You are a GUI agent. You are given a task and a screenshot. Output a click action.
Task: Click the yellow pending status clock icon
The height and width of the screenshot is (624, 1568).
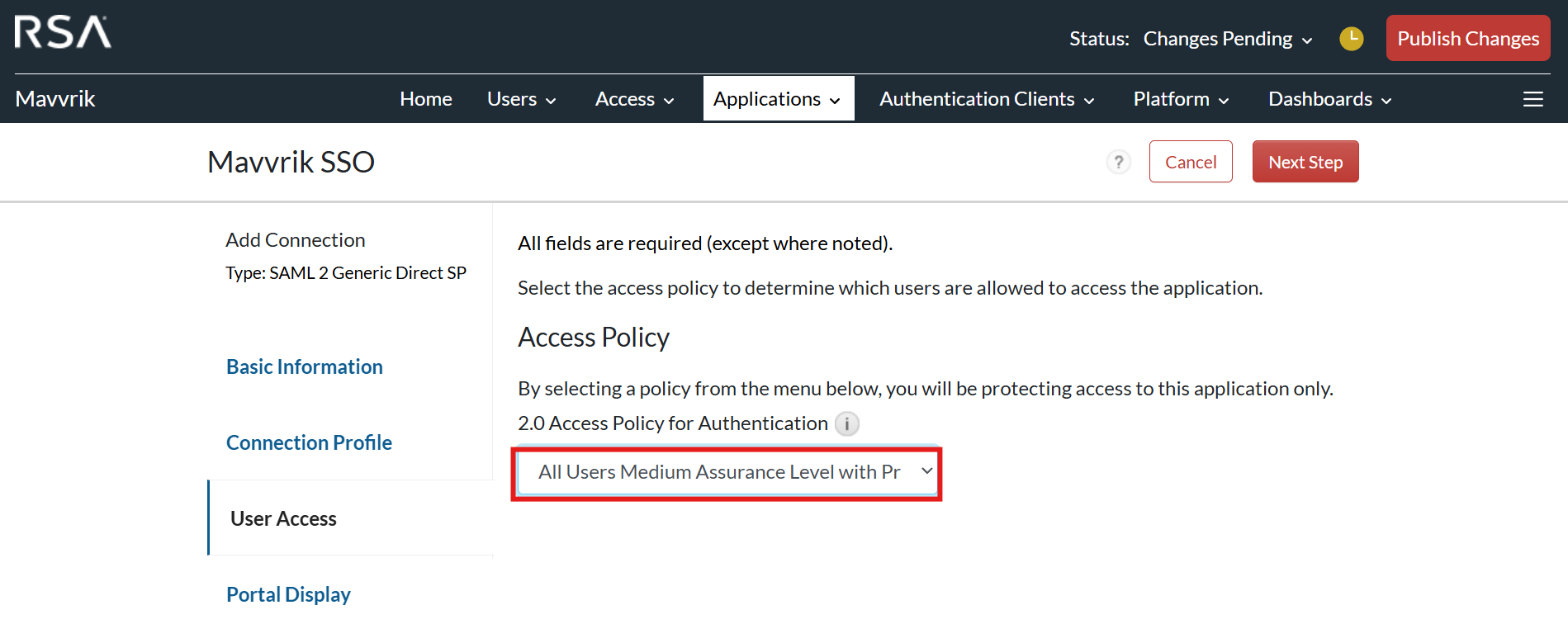[x=1351, y=39]
